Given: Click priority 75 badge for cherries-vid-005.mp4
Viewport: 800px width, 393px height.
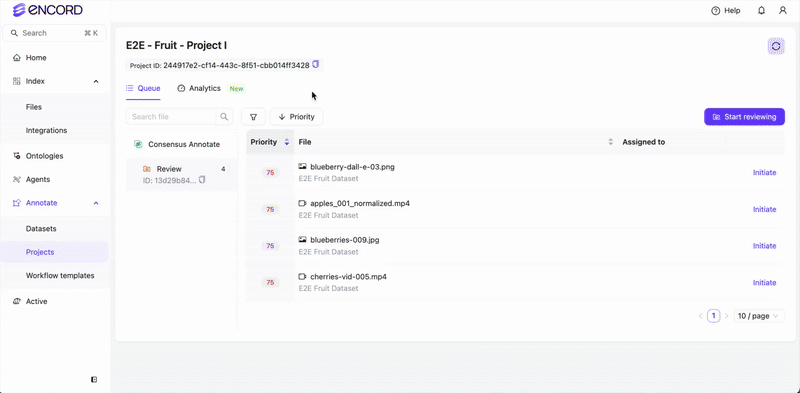Looking at the screenshot, I should [x=270, y=283].
